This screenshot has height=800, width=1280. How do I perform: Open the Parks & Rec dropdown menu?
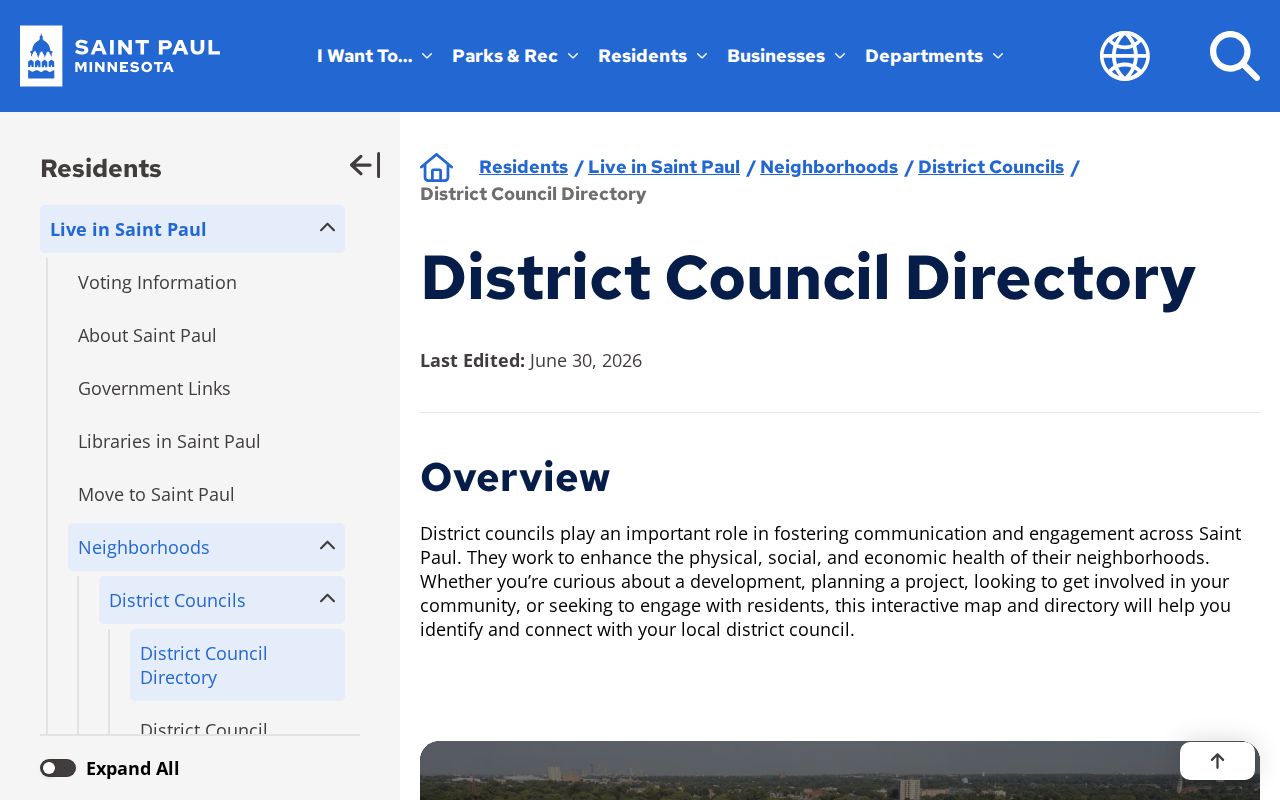(x=515, y=56)
